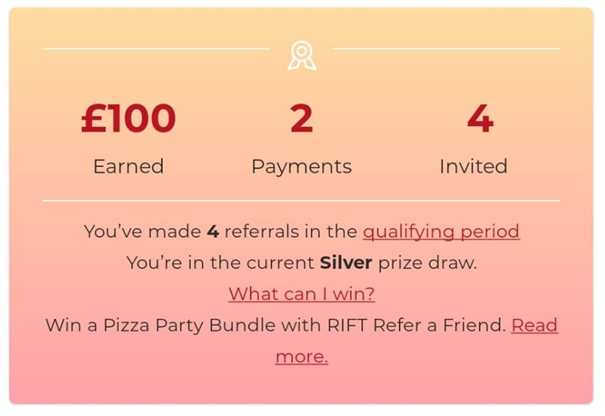Click the "prize draw." text
605x416 pixels.
428,263
